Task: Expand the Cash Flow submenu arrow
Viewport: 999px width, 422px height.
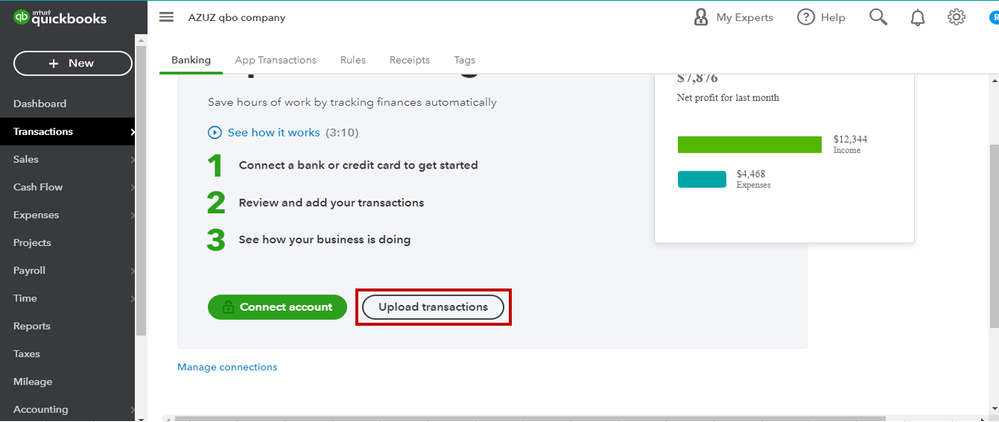Action: point(132,187)
